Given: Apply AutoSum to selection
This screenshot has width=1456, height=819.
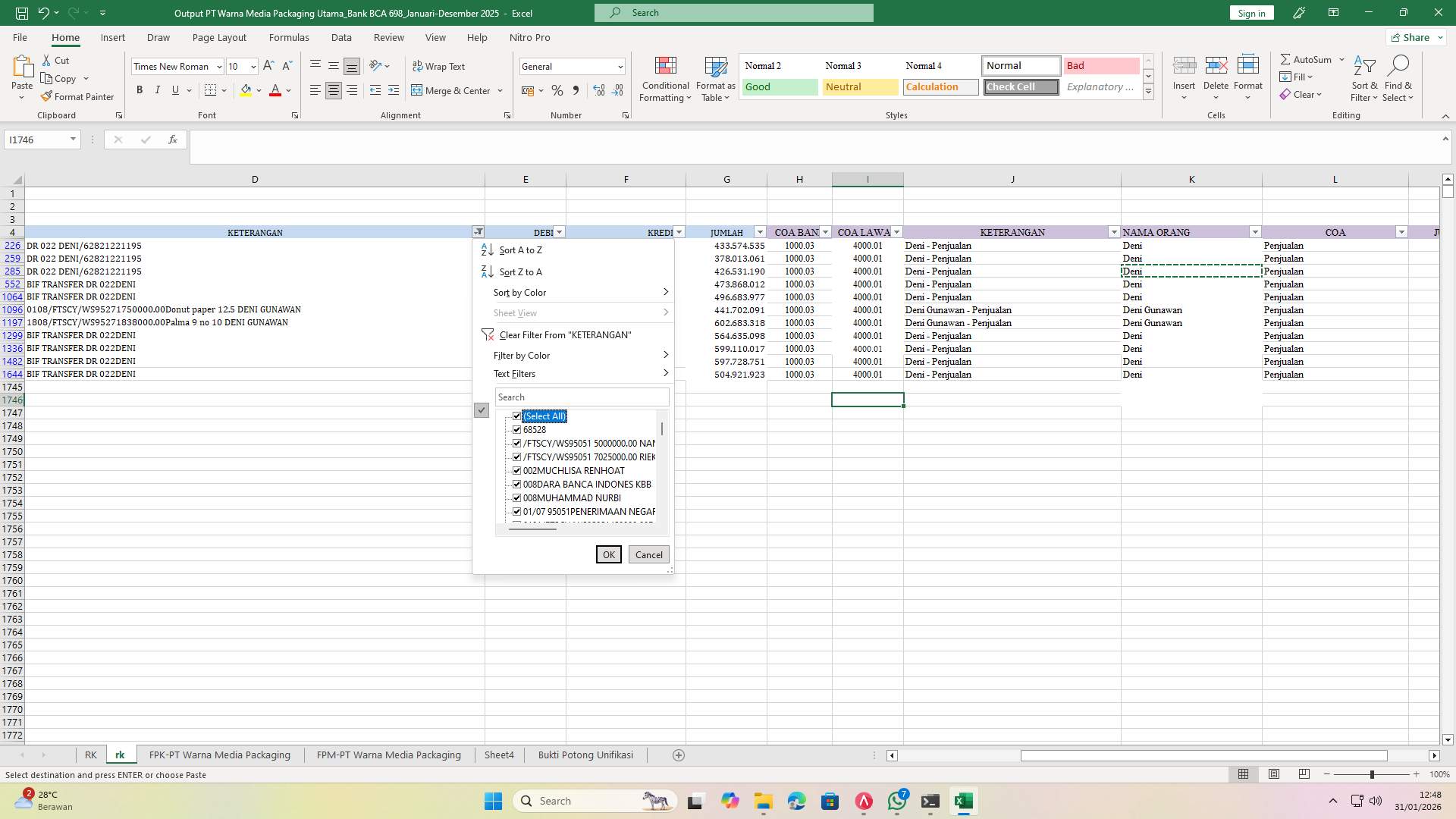Looking at the screenshot, I should [x=1307, y=58].
